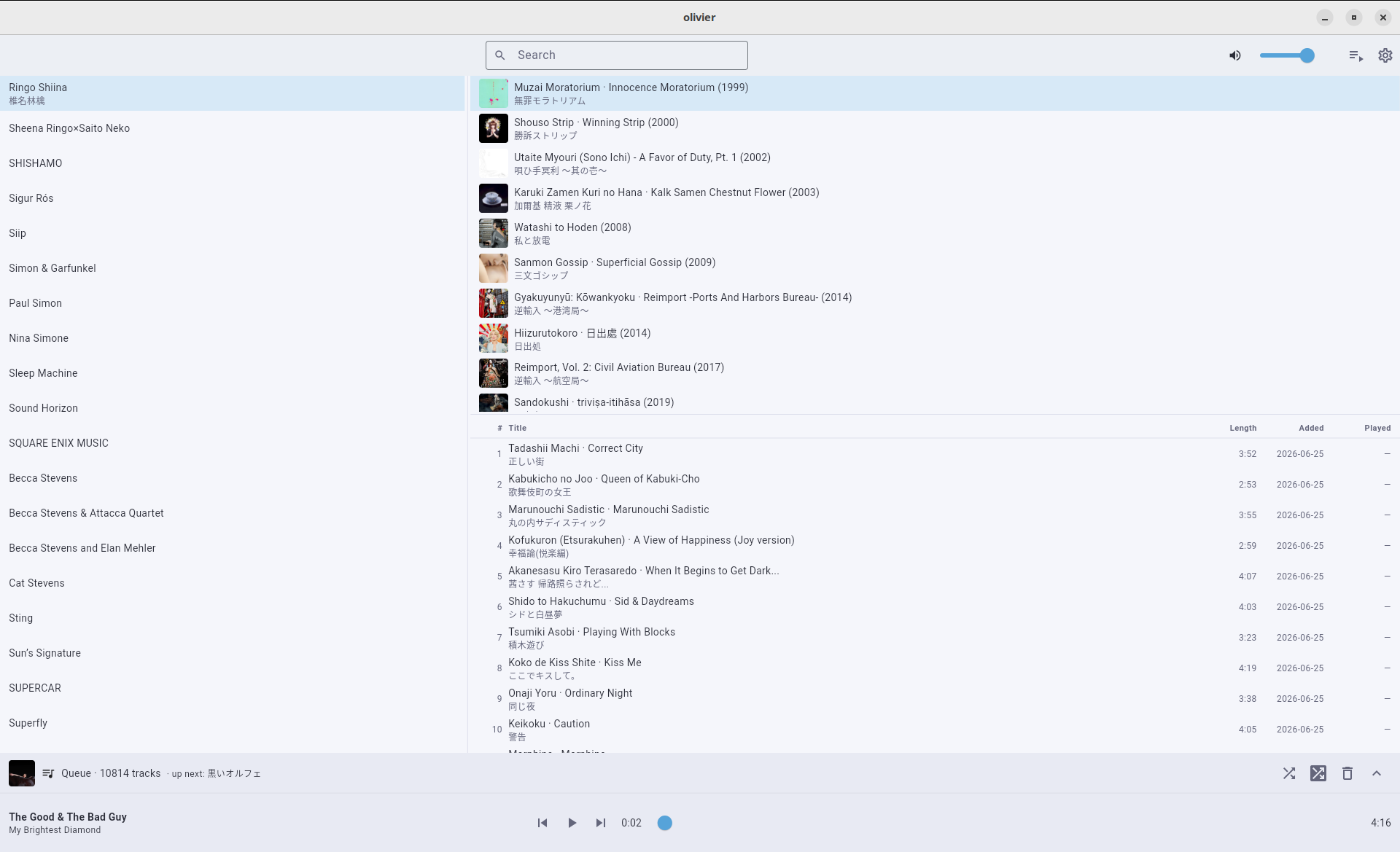Play track Shido to Hakuchumu
The height and width of the screenshot is (852, 1400).
pyautogui.click(x=935, y=607)
